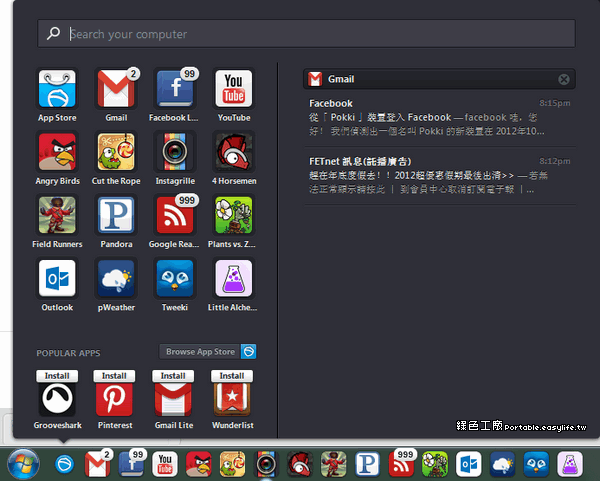Image resolution: width=600 pixels, height=481 pixels.
Task: Click the Pinterest icon under Popular Apps
Action: tap(114, 399)
